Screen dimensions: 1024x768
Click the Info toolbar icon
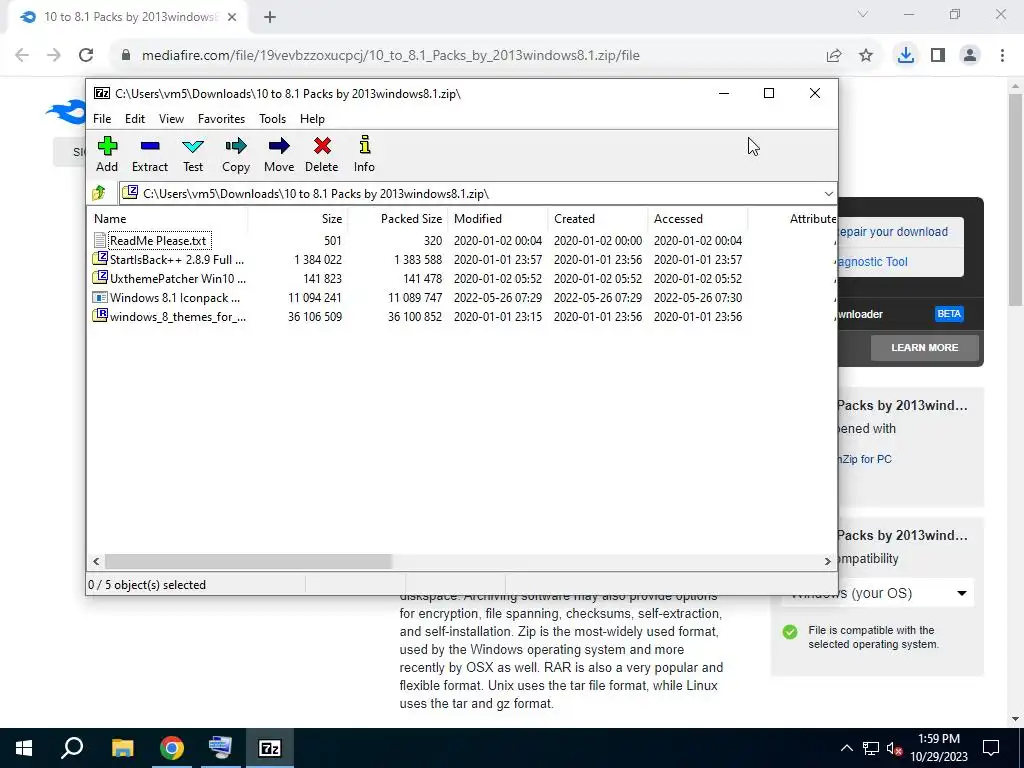[x=364, y=145]
